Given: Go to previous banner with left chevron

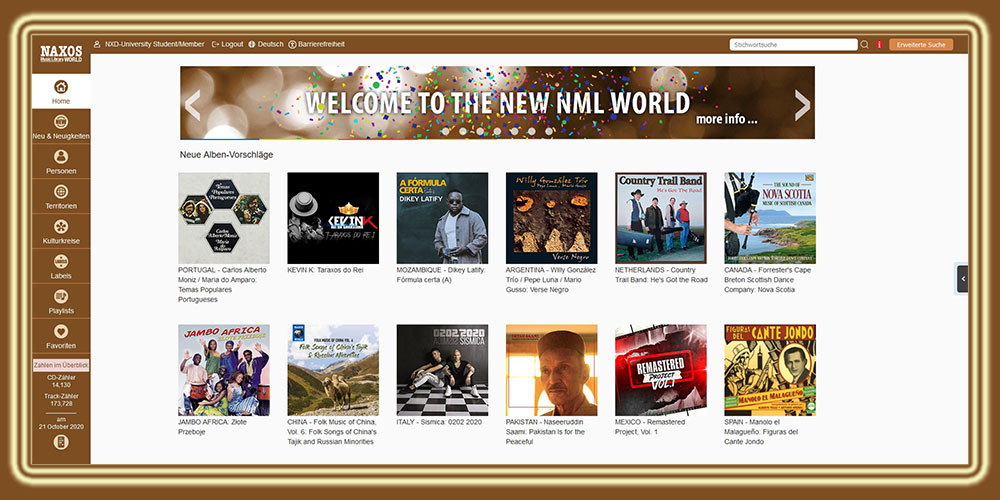Looking at the screenshot, I should (193, 104).
